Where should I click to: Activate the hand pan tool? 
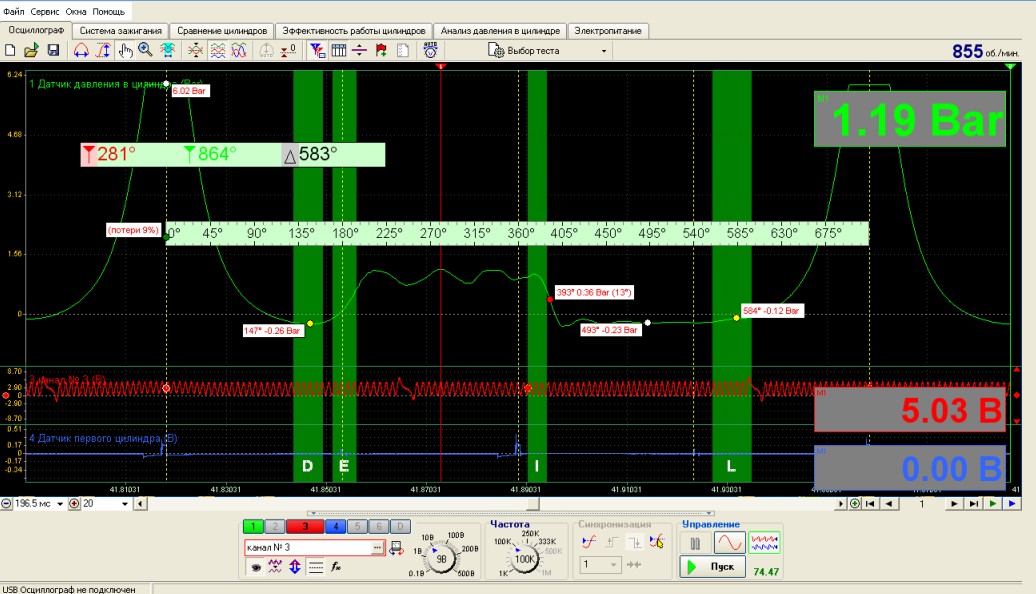pos(125,50)
